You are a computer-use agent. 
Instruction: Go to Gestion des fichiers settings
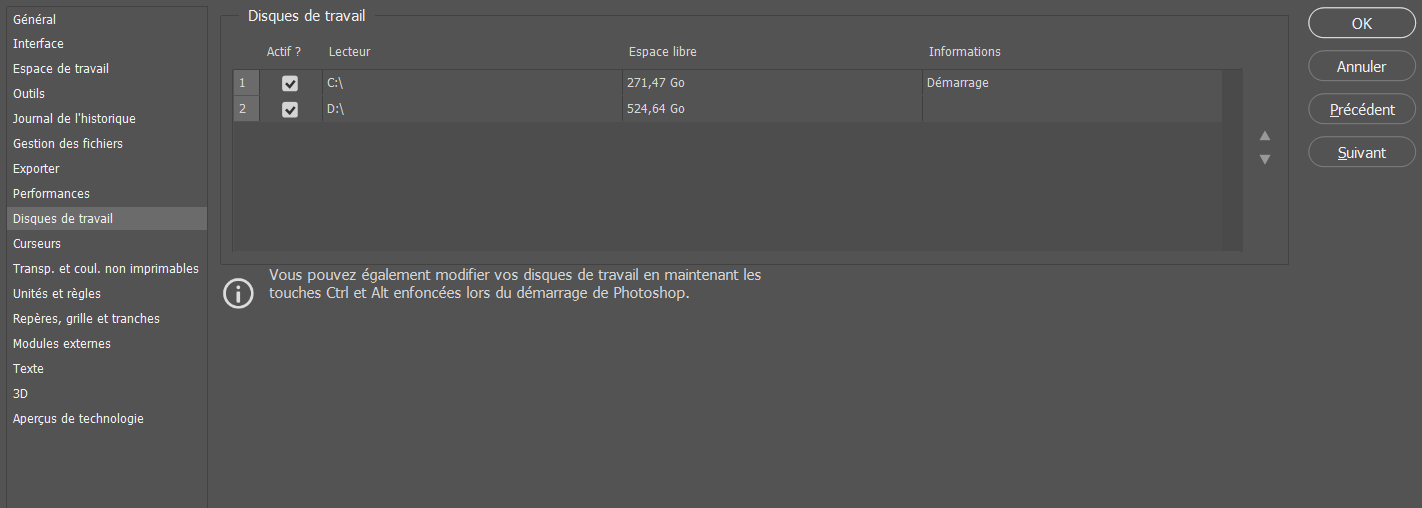(68, 144)
